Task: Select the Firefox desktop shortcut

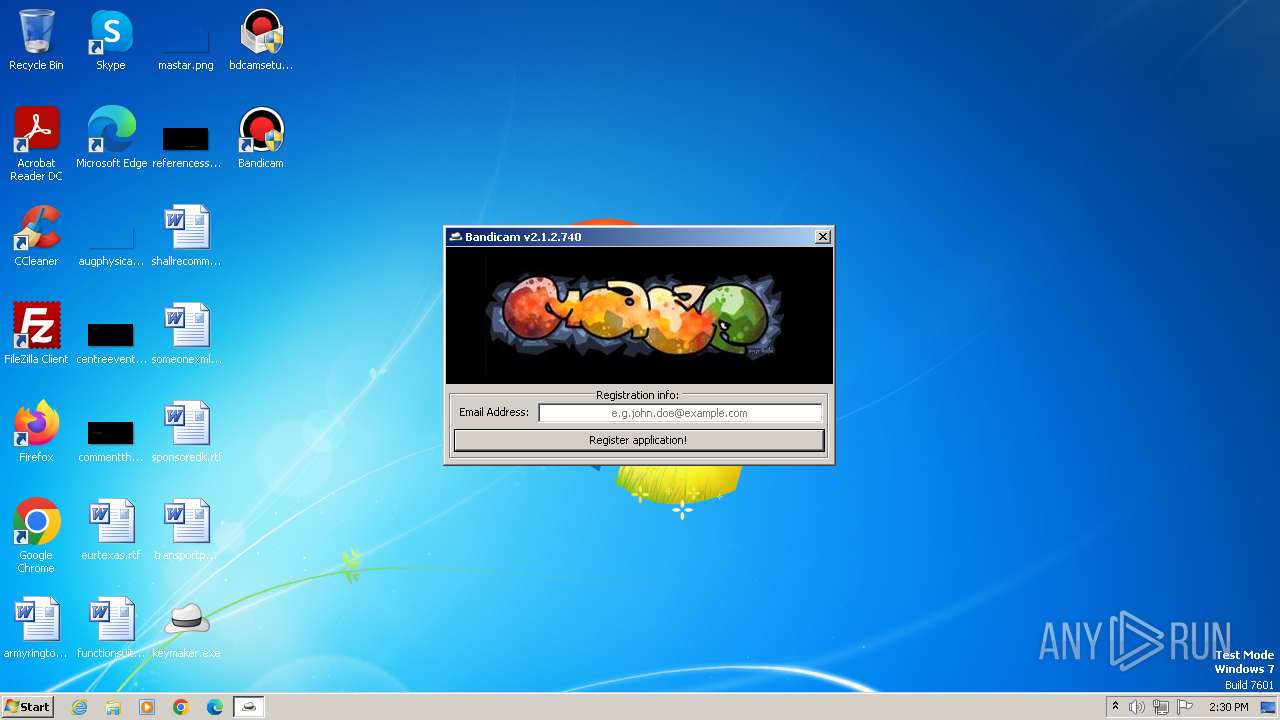Action: click(x=36, y=432)
